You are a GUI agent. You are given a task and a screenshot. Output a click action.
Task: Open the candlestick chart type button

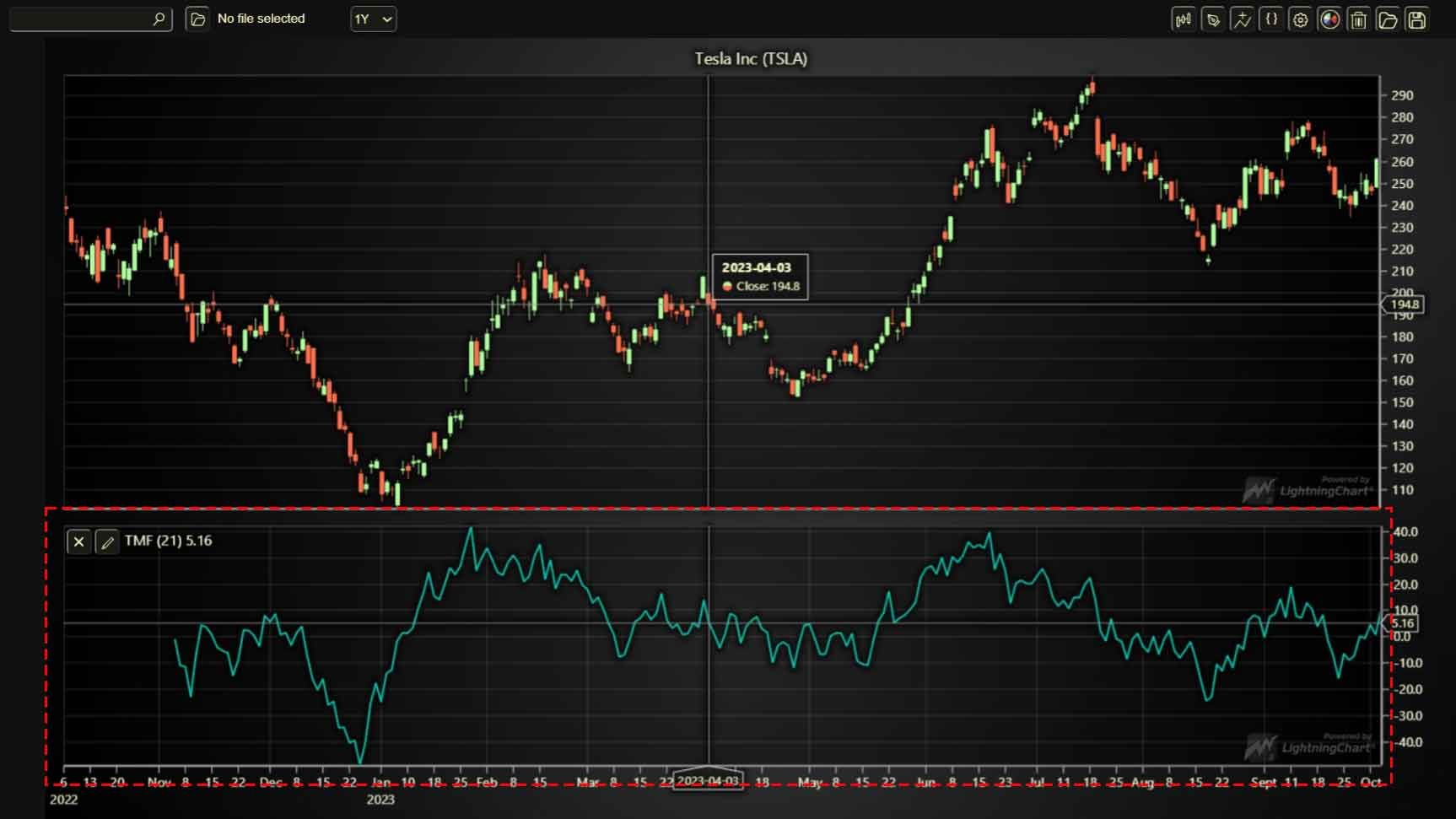[x=1184, y=19]
